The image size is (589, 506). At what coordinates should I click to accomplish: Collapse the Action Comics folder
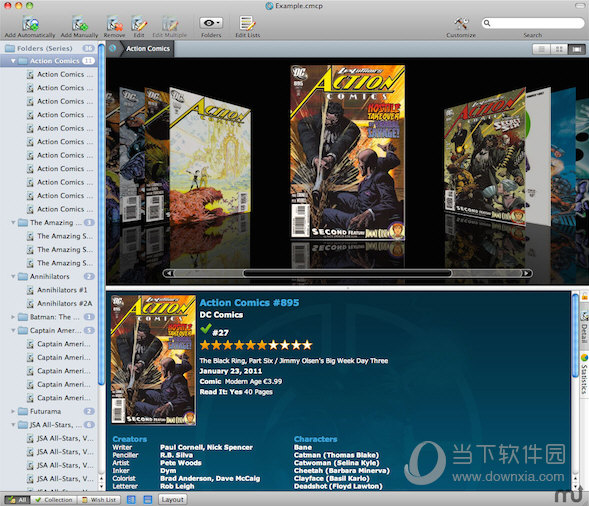pos(13,61)
